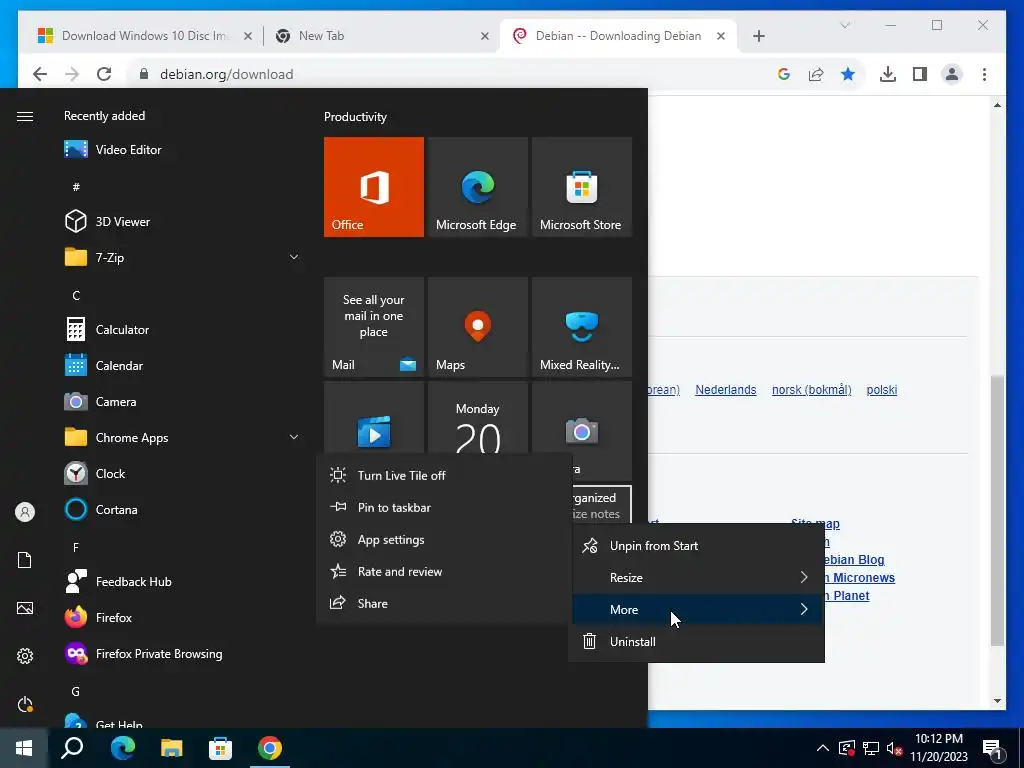Click the Office tile
The image size is (1024, 768).
coord(374,187)
